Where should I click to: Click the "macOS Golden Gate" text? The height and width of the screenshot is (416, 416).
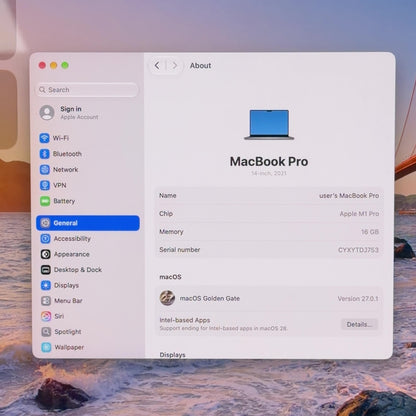(210, 298)
